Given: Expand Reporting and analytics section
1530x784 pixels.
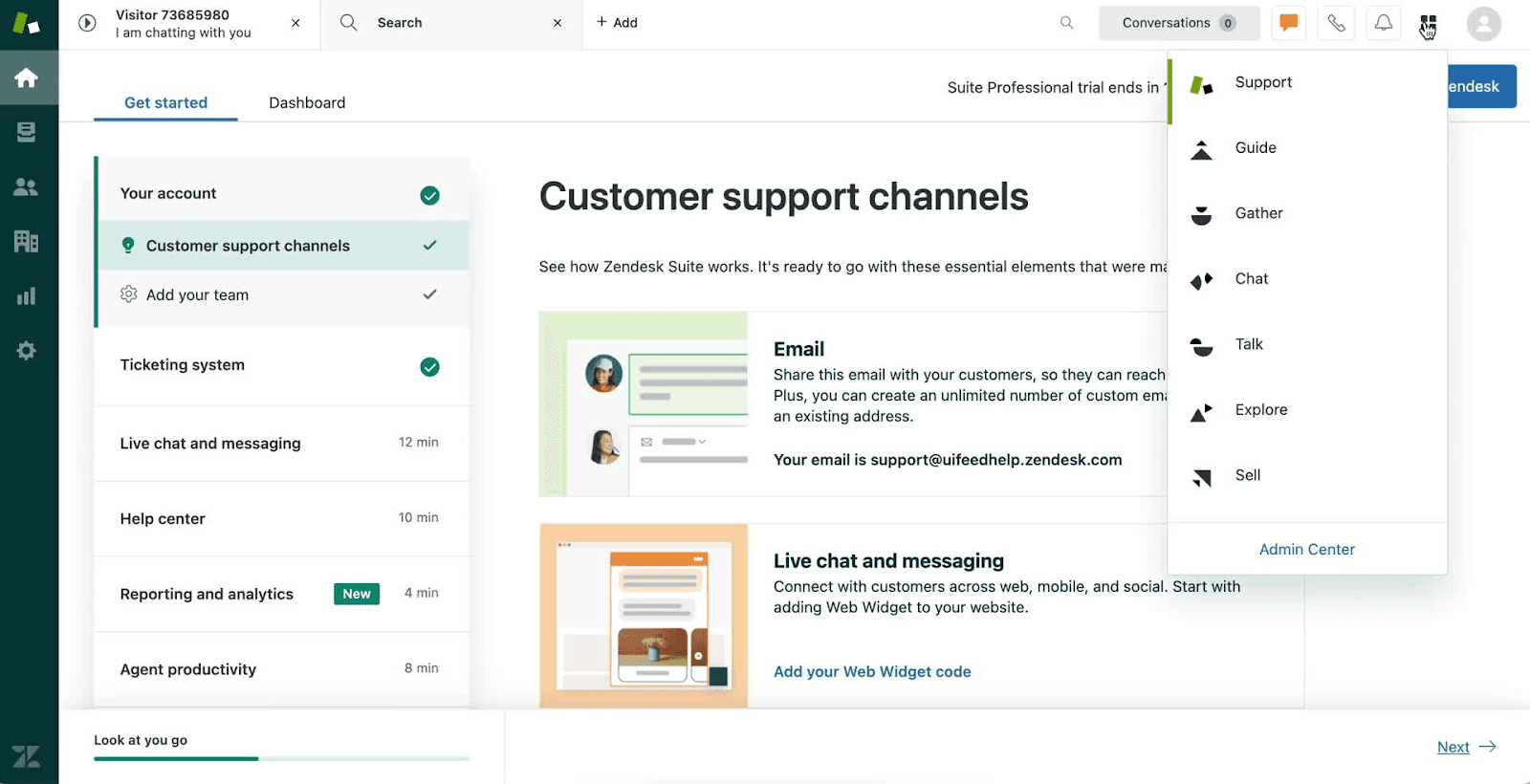Looking at the screenshot, I should 282,594.
